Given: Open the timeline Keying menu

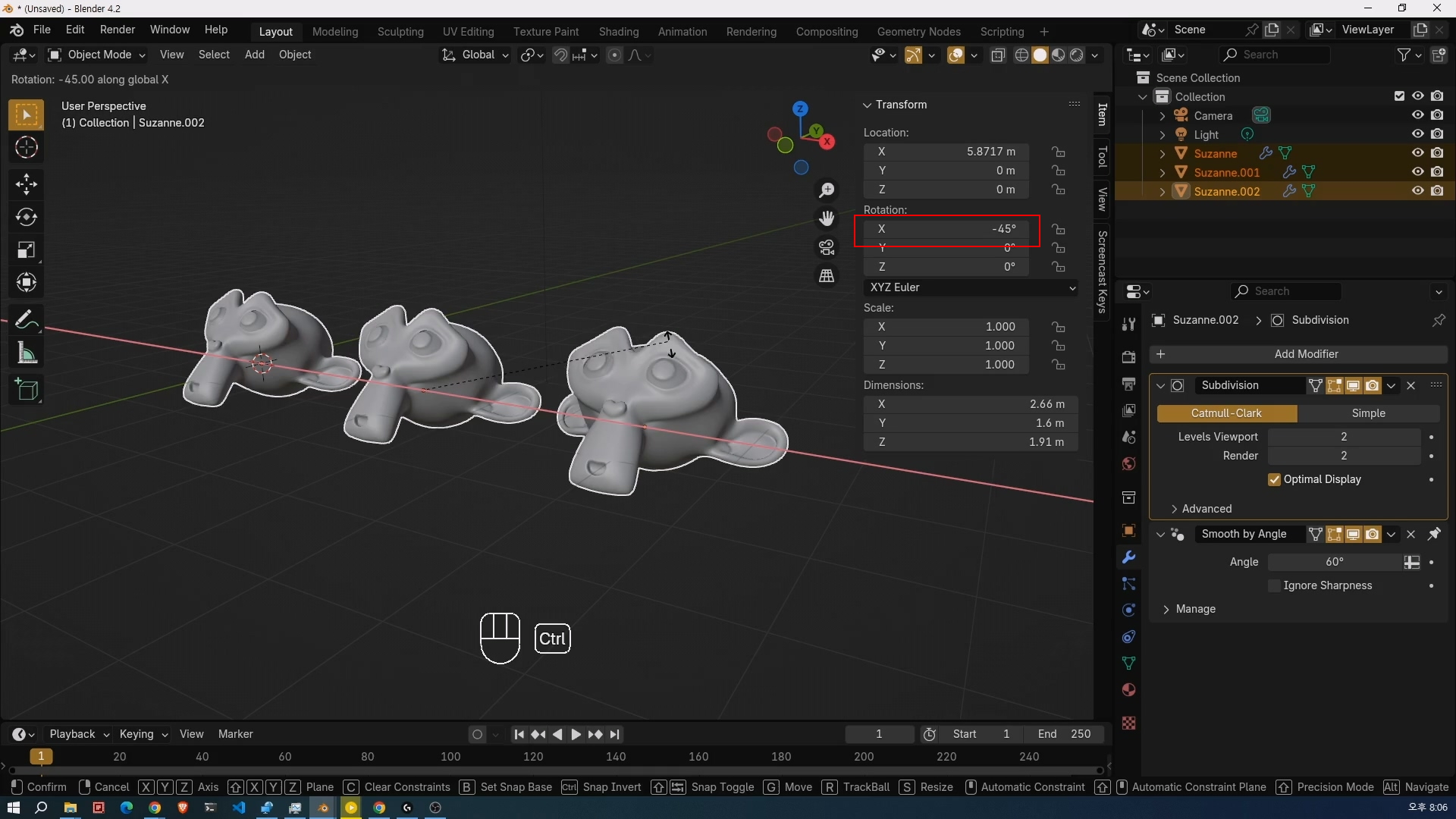Looking at the screenshot, I should click(143, 734).
